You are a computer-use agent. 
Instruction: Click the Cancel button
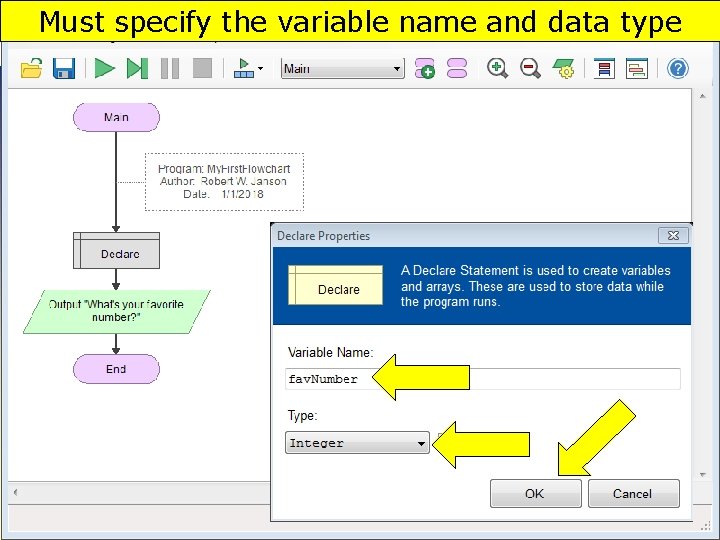(x=634, y=494)
